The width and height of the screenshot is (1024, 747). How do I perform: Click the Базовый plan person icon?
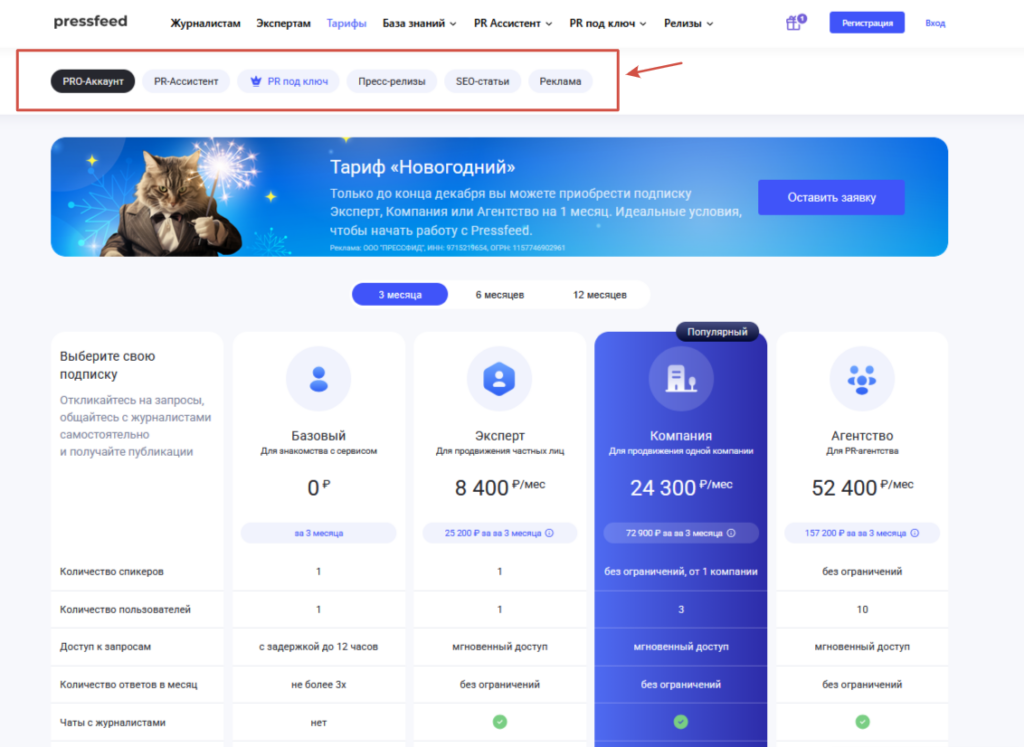tap(319, 379)
